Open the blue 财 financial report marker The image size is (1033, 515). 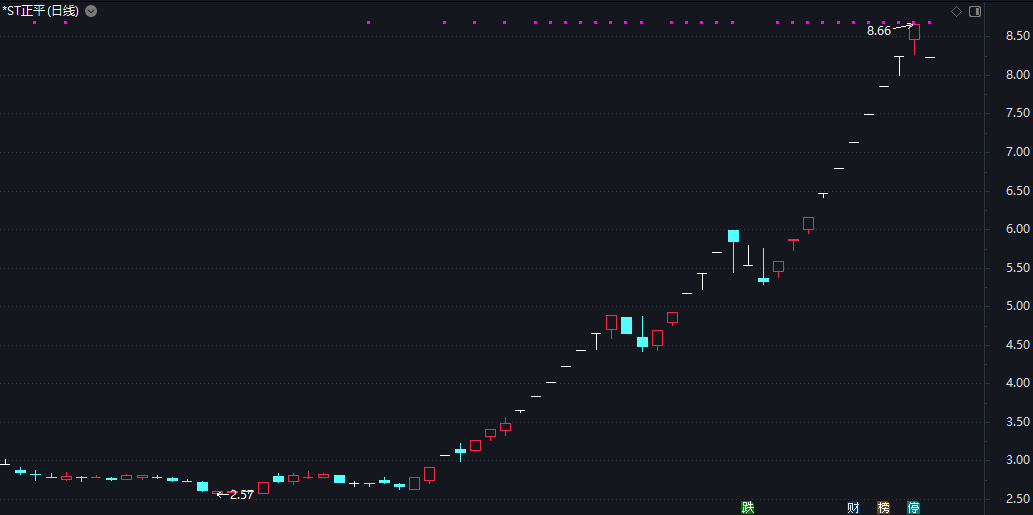click(x=853, y=507)
